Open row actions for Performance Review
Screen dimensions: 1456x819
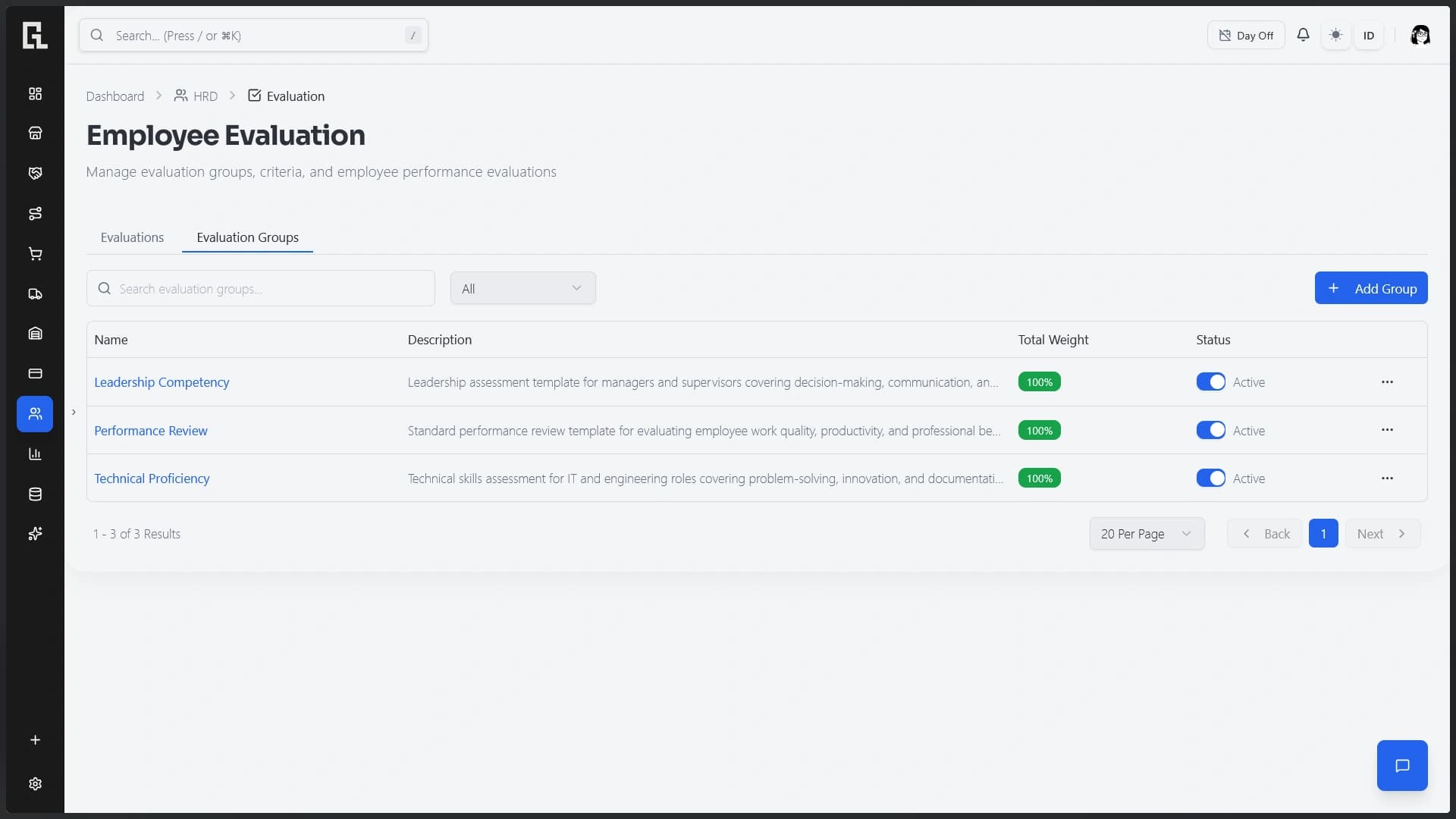[1387, 430]
